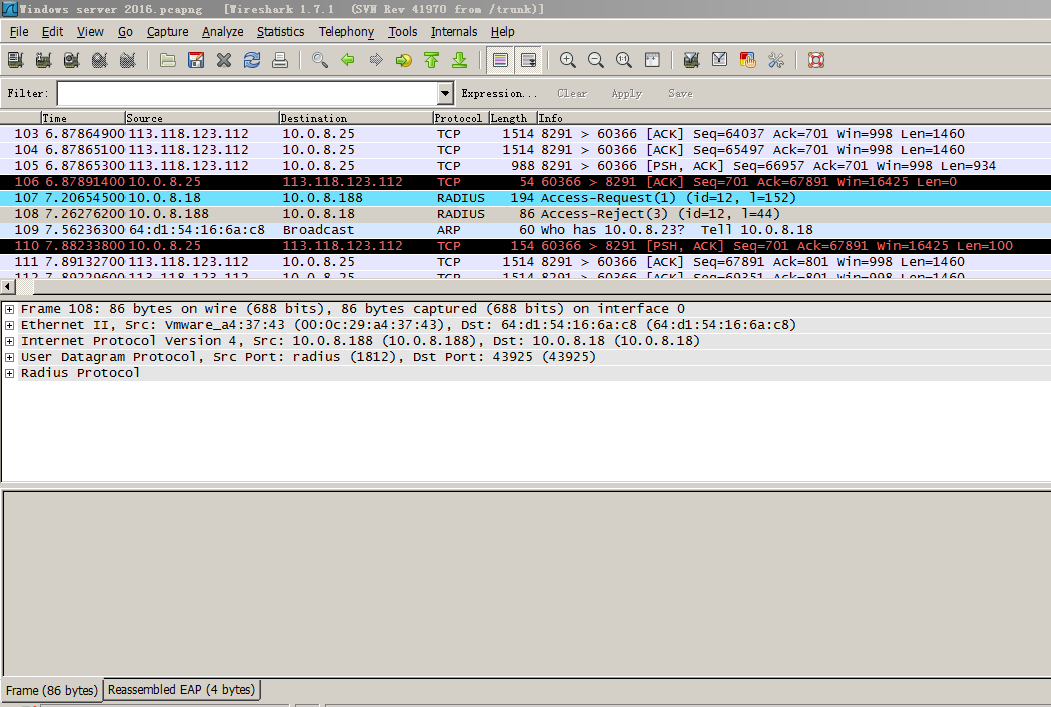Open the Telephony menu
Image resolution: width=1051 pixels, height=707 pixels.
coord(346,31)
